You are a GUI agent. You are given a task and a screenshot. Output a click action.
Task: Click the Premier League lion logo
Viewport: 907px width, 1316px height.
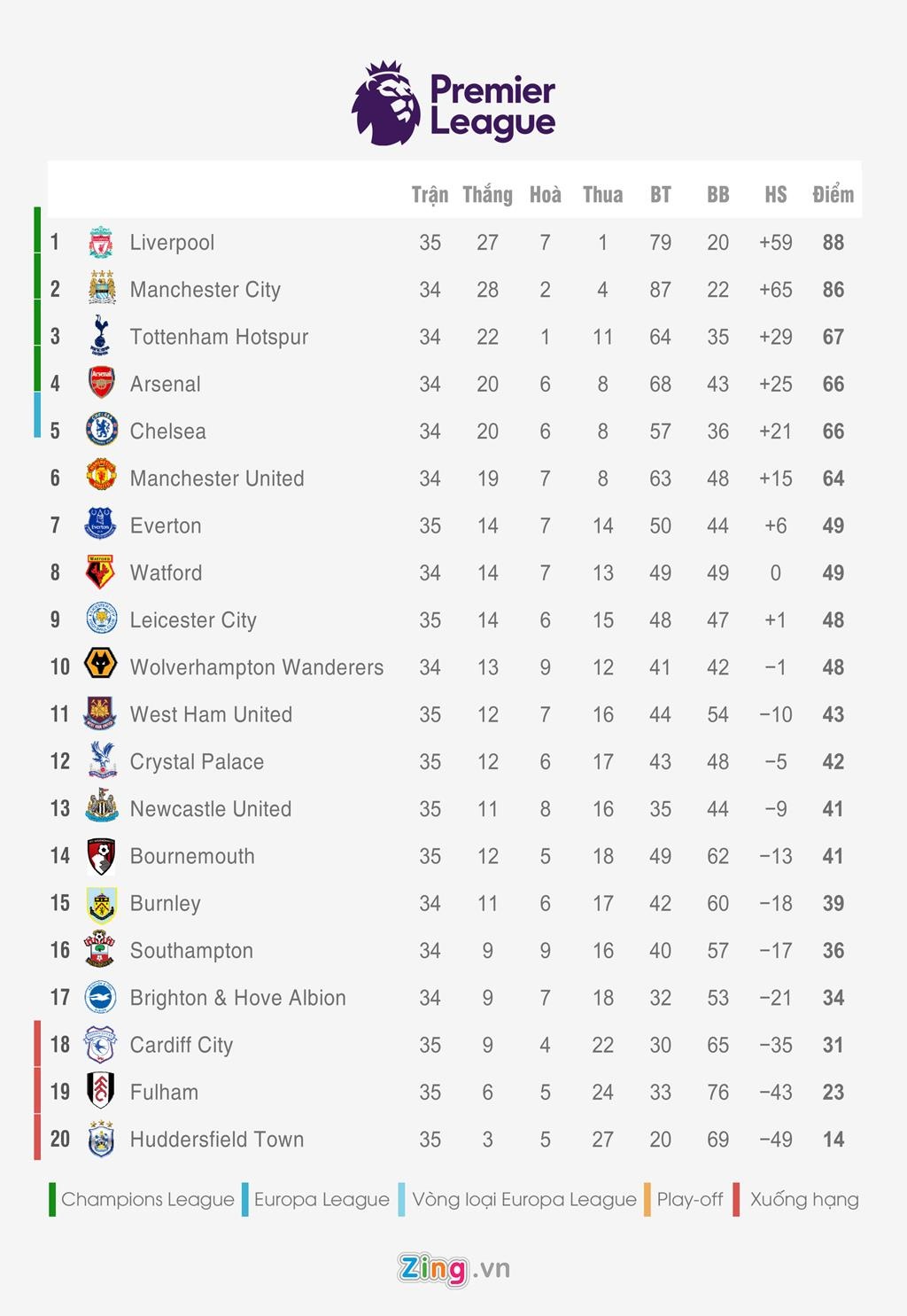click(387, 104)
